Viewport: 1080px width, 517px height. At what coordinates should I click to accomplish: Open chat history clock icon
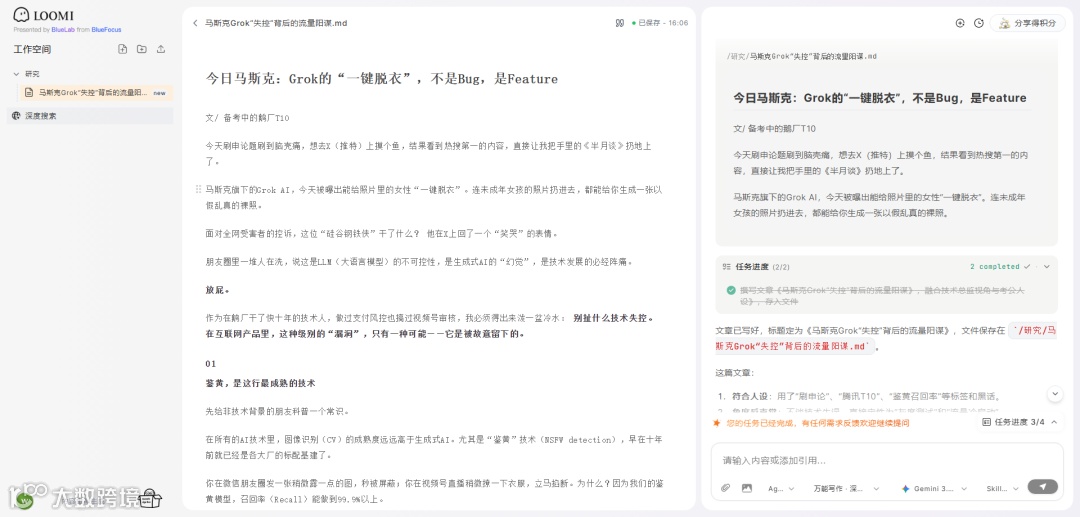point(979,23)
